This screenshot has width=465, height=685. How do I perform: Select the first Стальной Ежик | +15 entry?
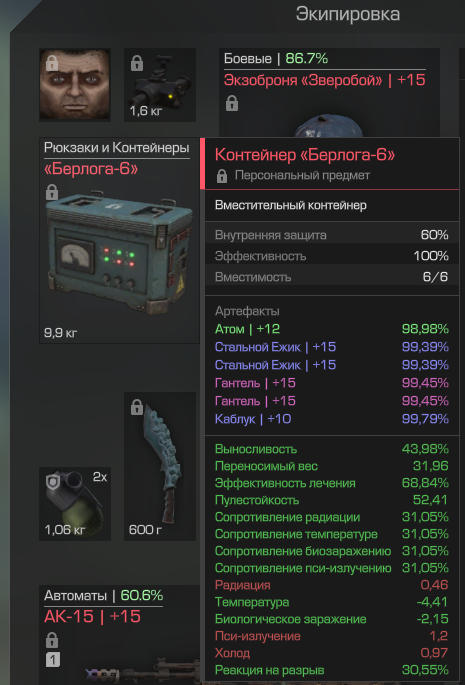click(x=332, y=347)
